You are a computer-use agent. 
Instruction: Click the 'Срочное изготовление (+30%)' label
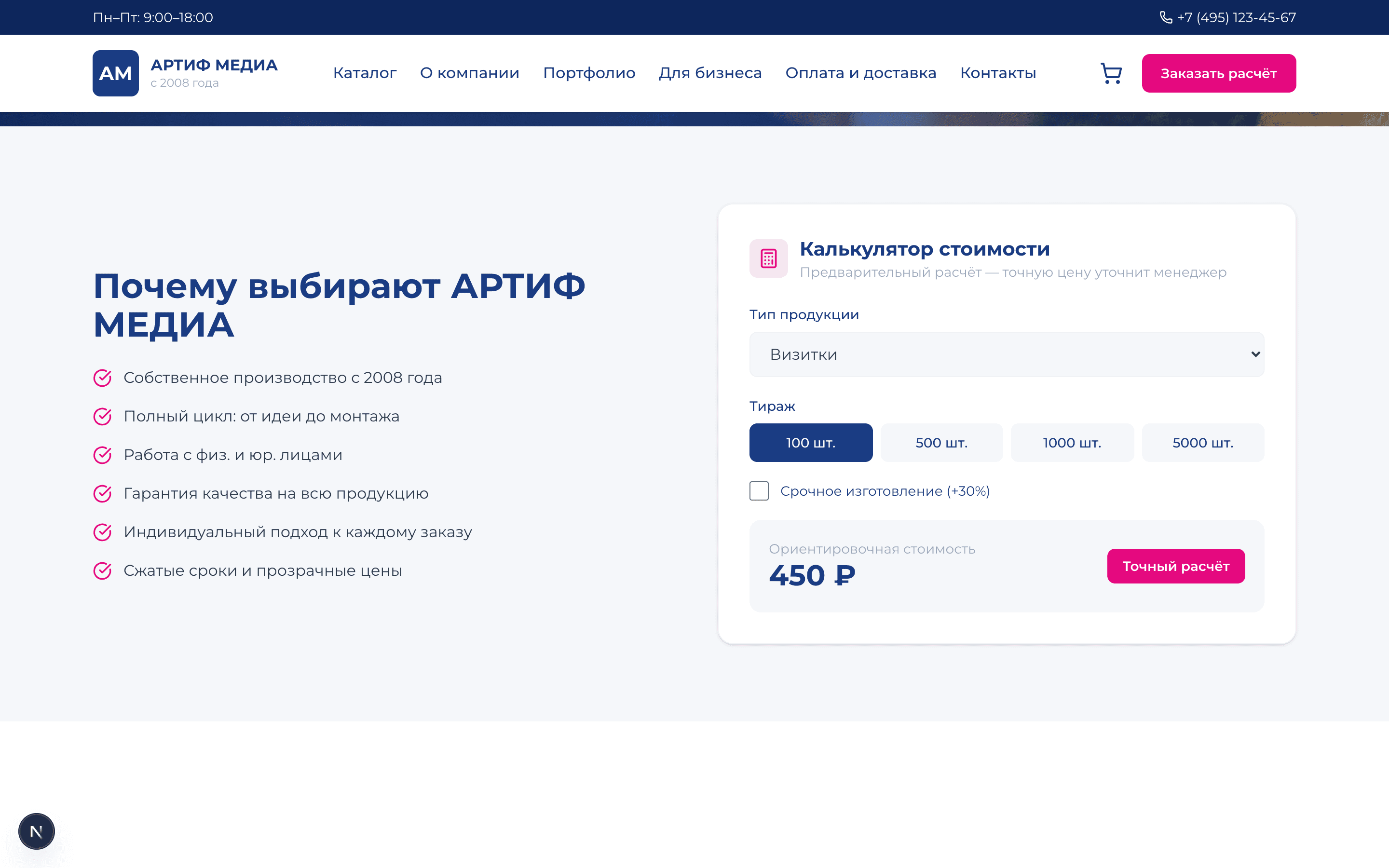click(885, 491)
